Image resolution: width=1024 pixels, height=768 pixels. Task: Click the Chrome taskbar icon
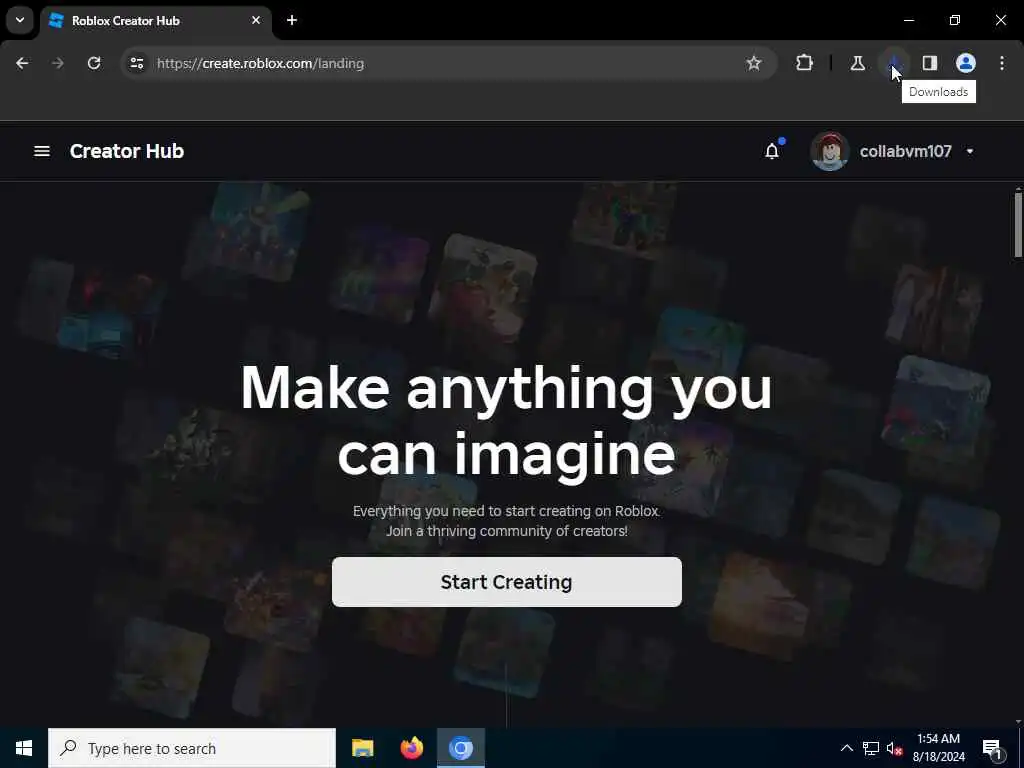(x=460, y=748)
